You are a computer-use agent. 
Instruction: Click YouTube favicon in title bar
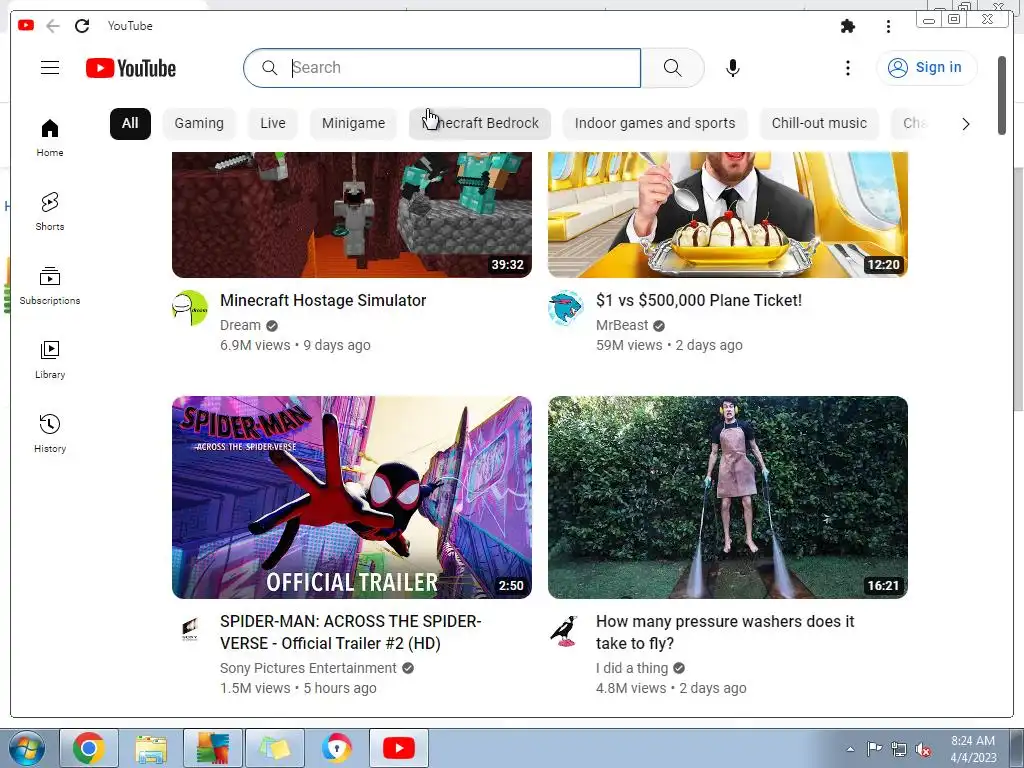[26, 25]
